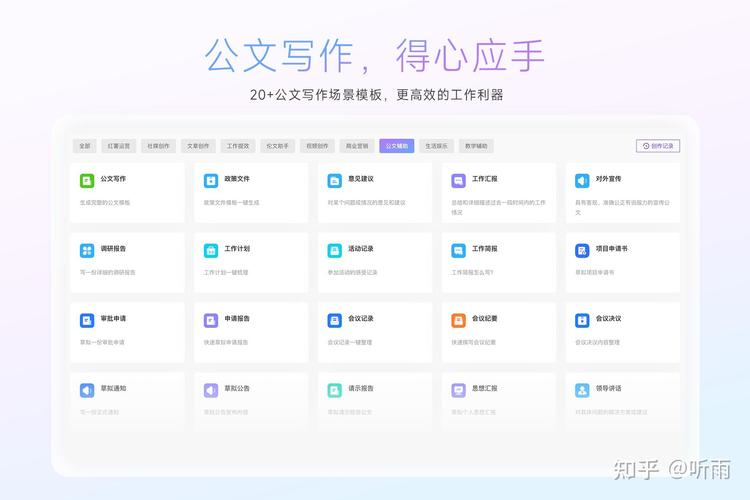
Task: Click the 审批申请 card icon
Action: point(87,321)
